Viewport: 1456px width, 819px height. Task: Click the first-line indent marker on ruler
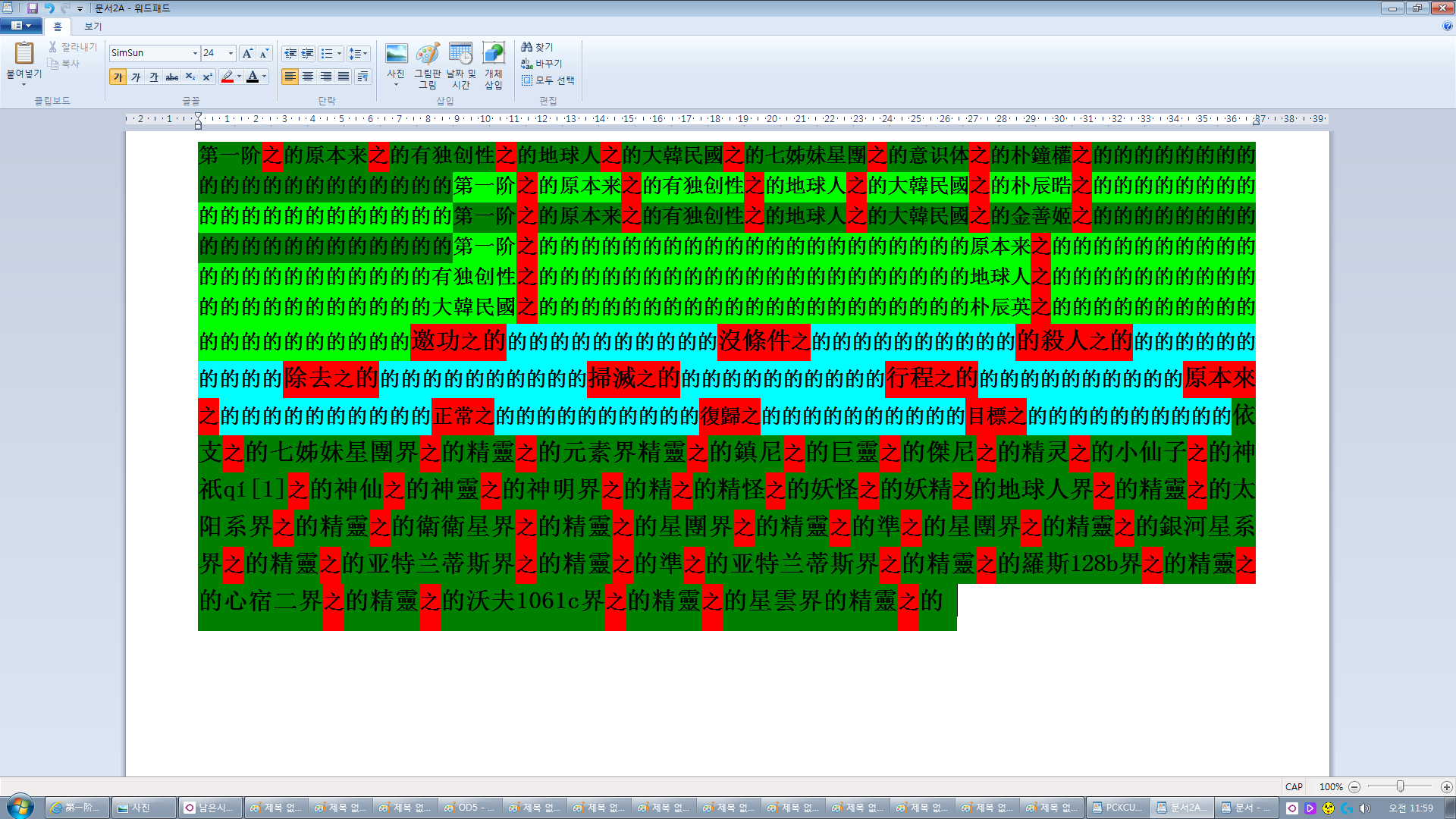pyautogui.click(x=198, y=115)
